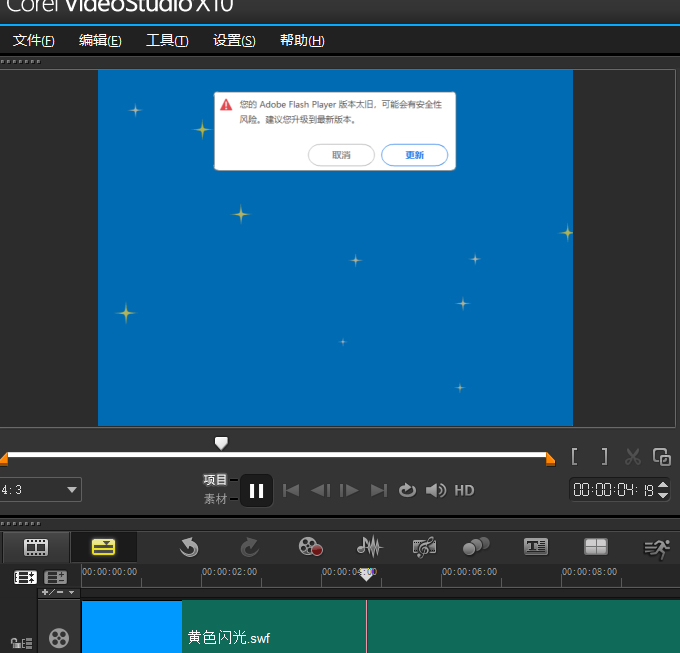The height and width of the screenshot is (653, 680).
Task: Click the 更新 button in Flash dialog
Action: click(415, 155)
